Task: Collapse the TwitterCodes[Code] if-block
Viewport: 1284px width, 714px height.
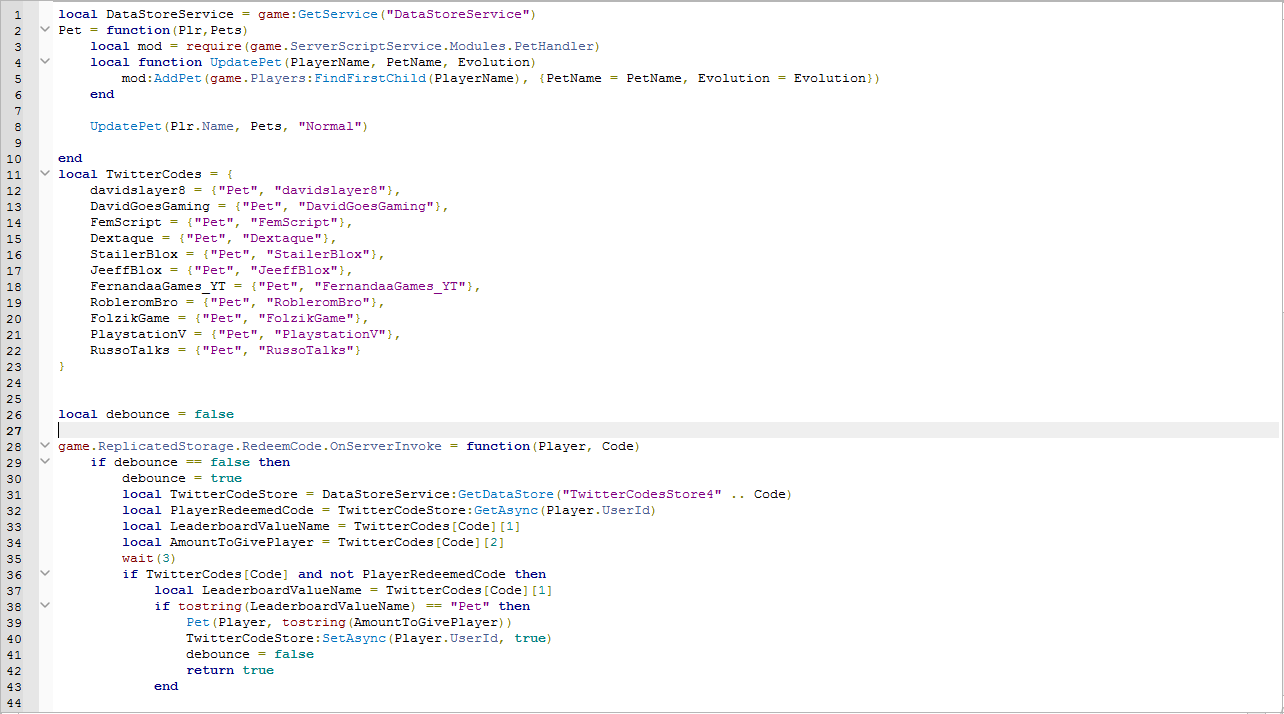Action: click(x=44, y=574)
